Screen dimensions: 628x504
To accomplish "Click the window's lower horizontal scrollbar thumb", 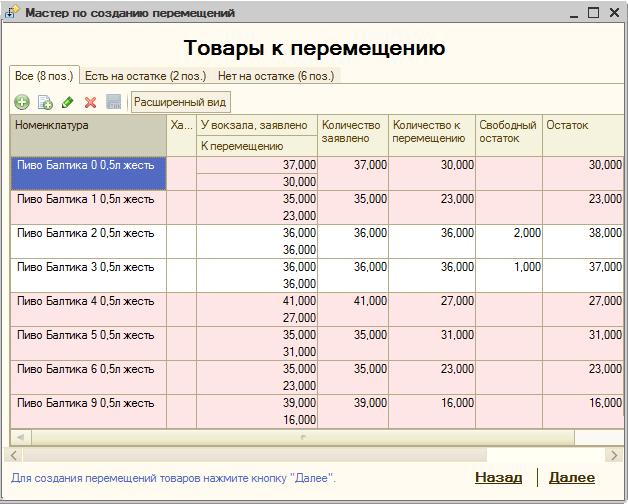I will coord(255,455).
